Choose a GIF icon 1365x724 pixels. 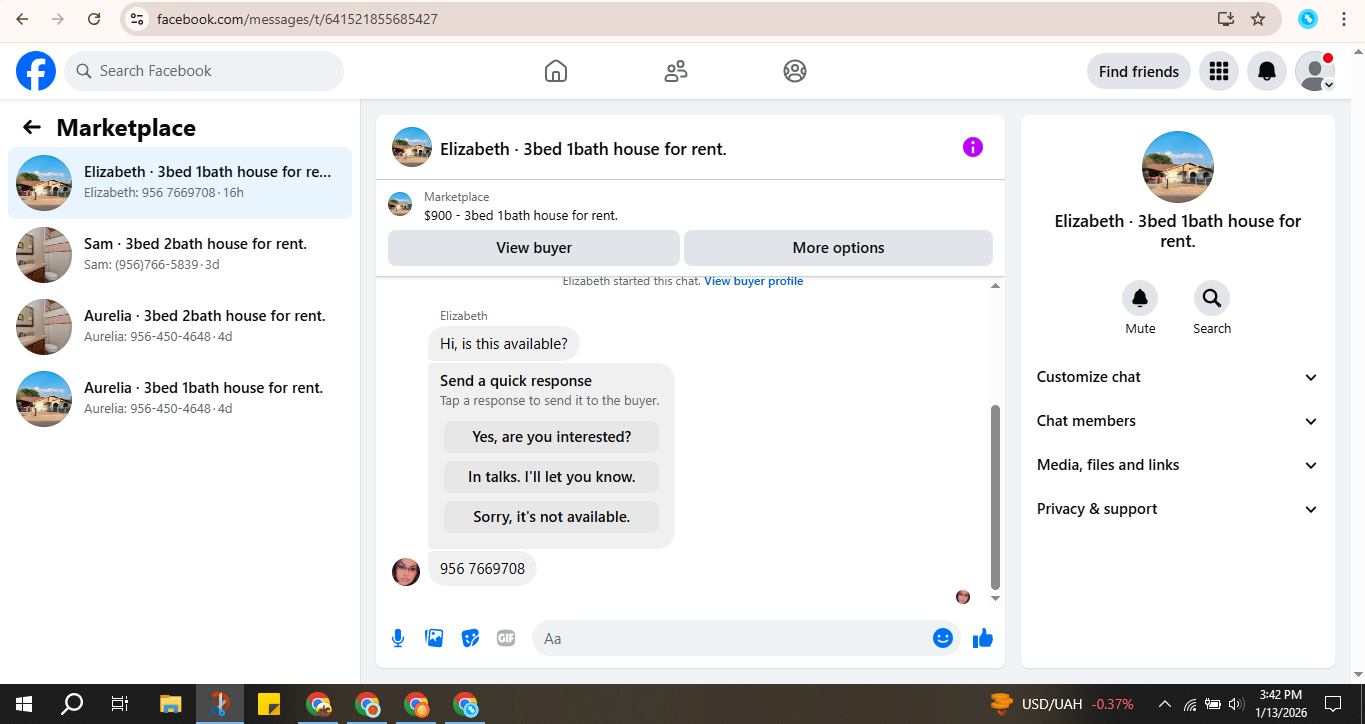click(506, 638)
